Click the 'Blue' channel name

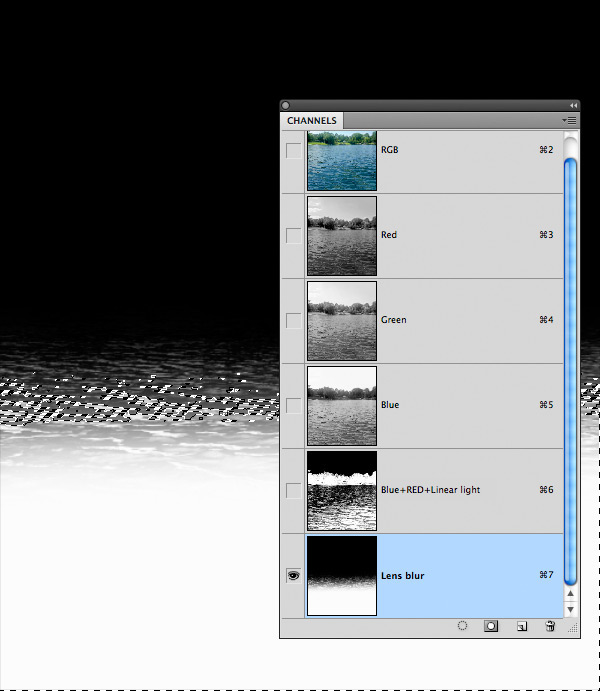(390, 405)
